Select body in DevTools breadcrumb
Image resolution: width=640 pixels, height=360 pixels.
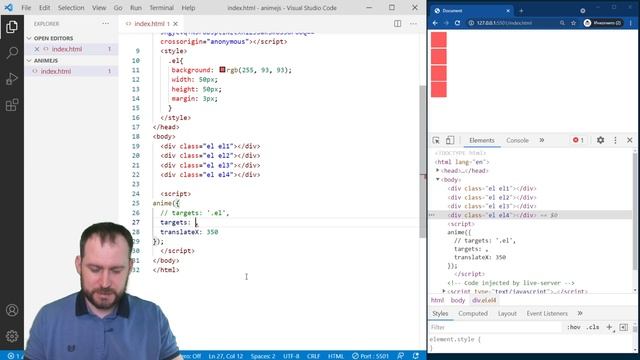(x=458, y=300)
